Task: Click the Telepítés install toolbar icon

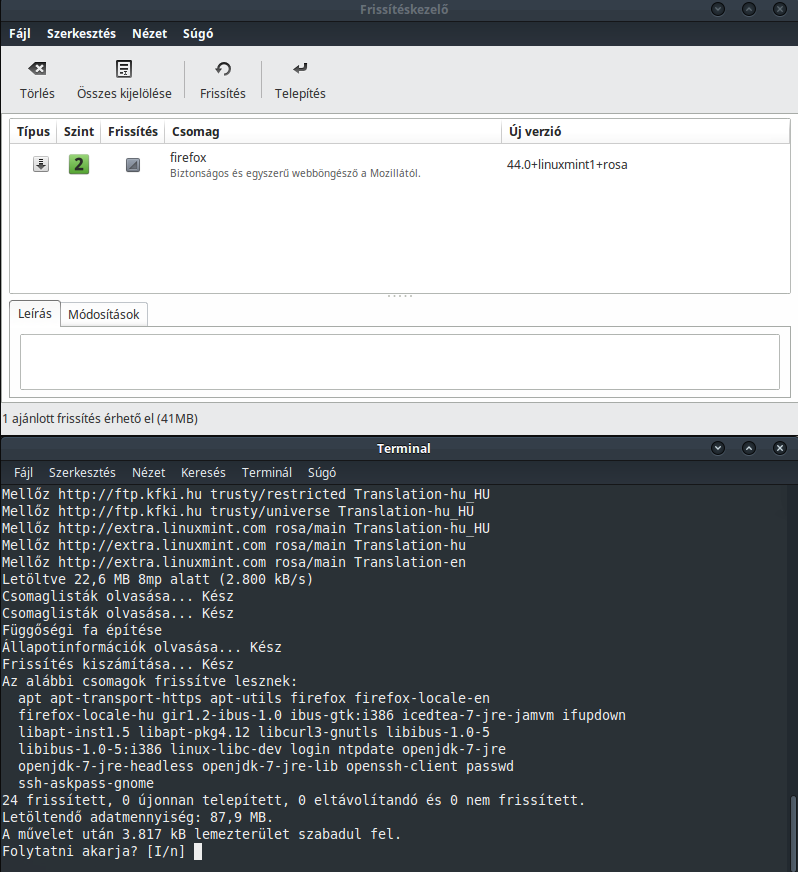Action: click(300, 69)
